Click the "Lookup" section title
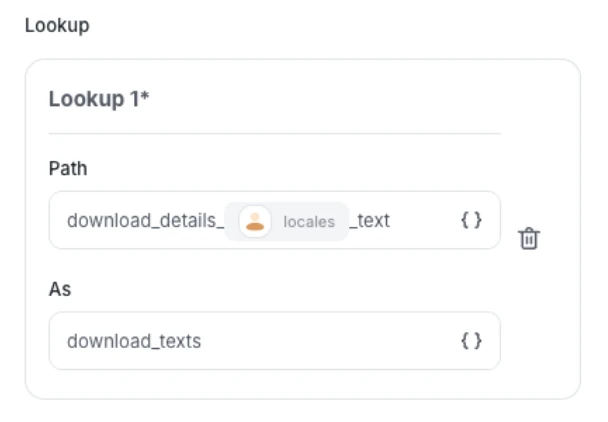Viewport: 608px width, 422px height. [57, 25]
